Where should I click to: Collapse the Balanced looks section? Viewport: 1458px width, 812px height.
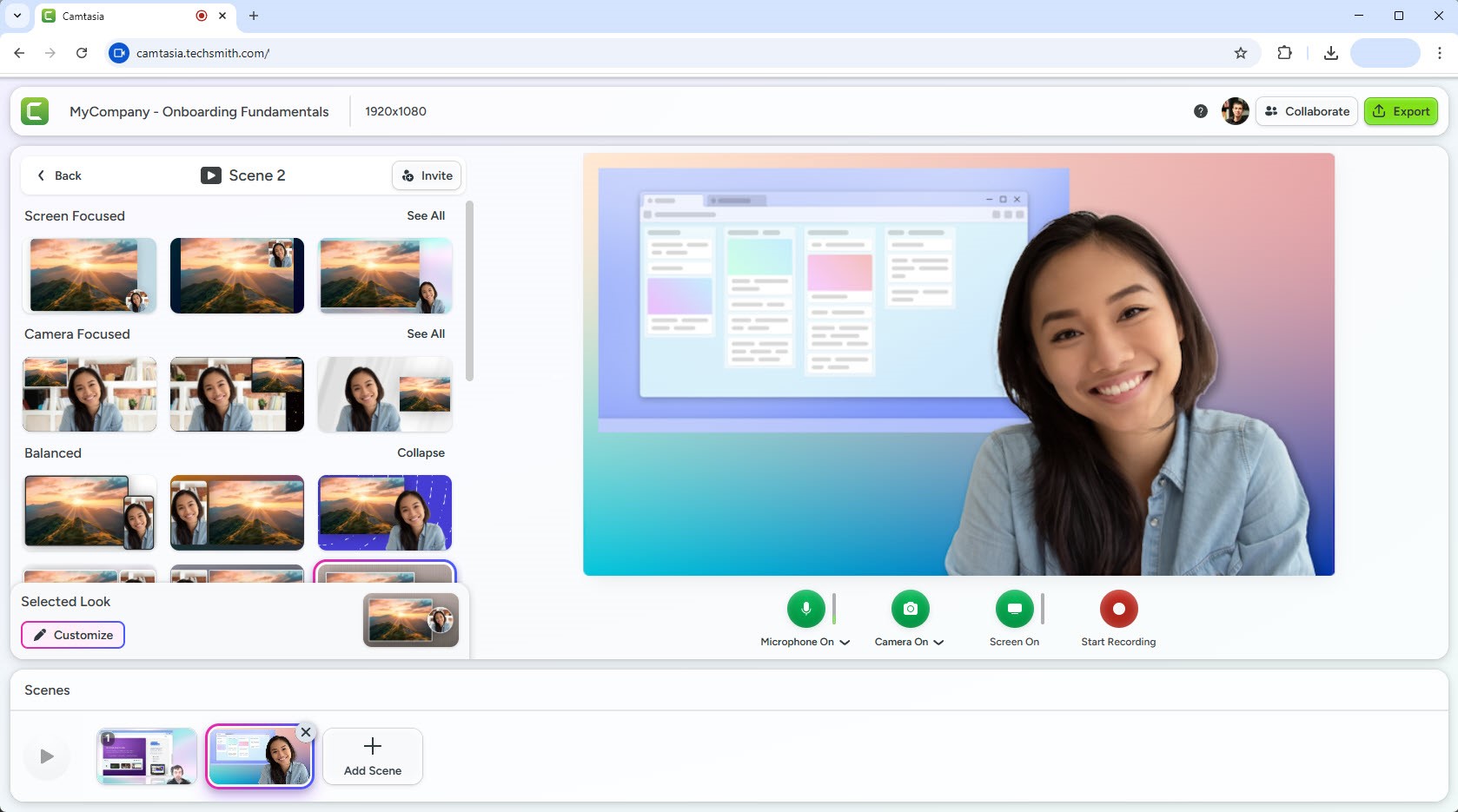(421, 452)
